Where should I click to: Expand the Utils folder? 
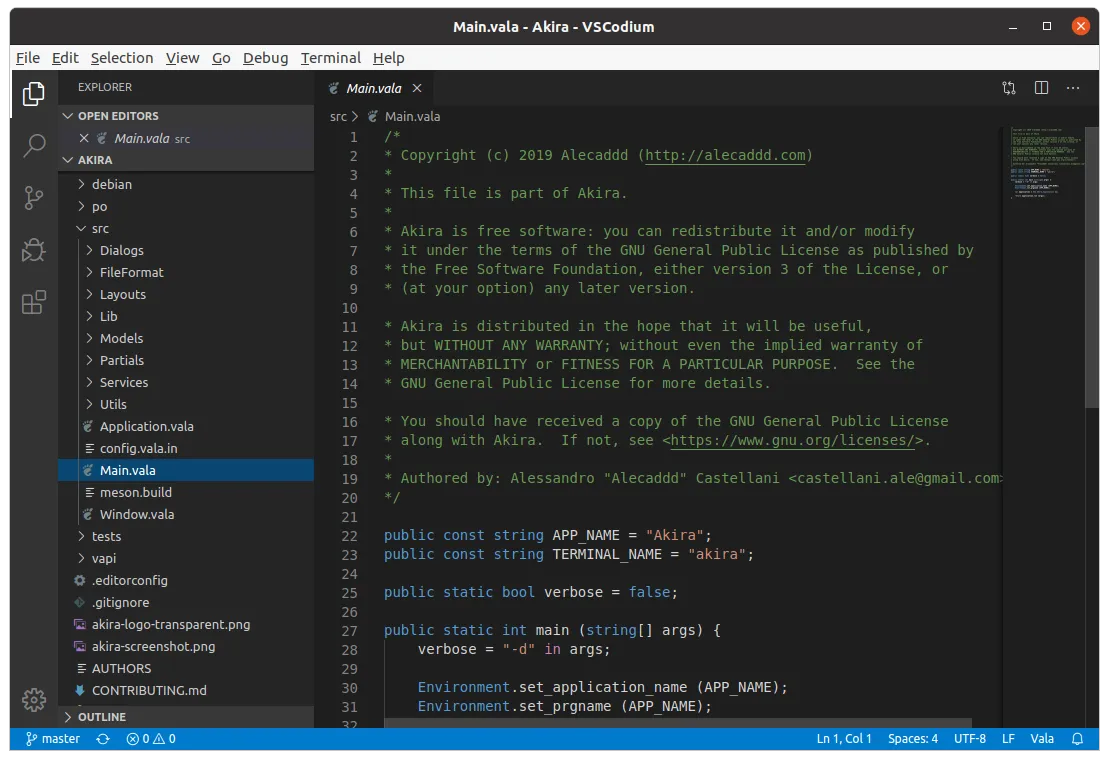click(x=89, y=404)
